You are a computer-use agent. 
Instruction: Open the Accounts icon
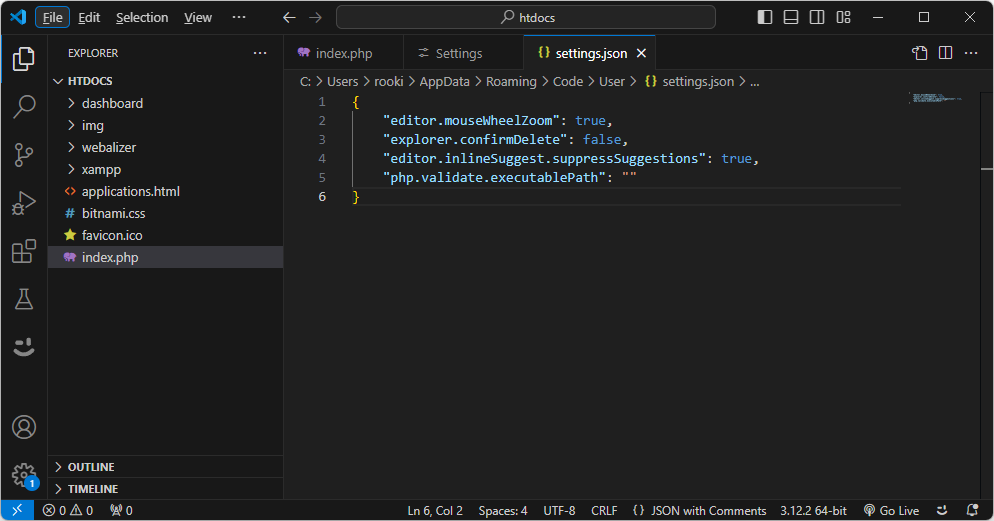tap(23, 427)
